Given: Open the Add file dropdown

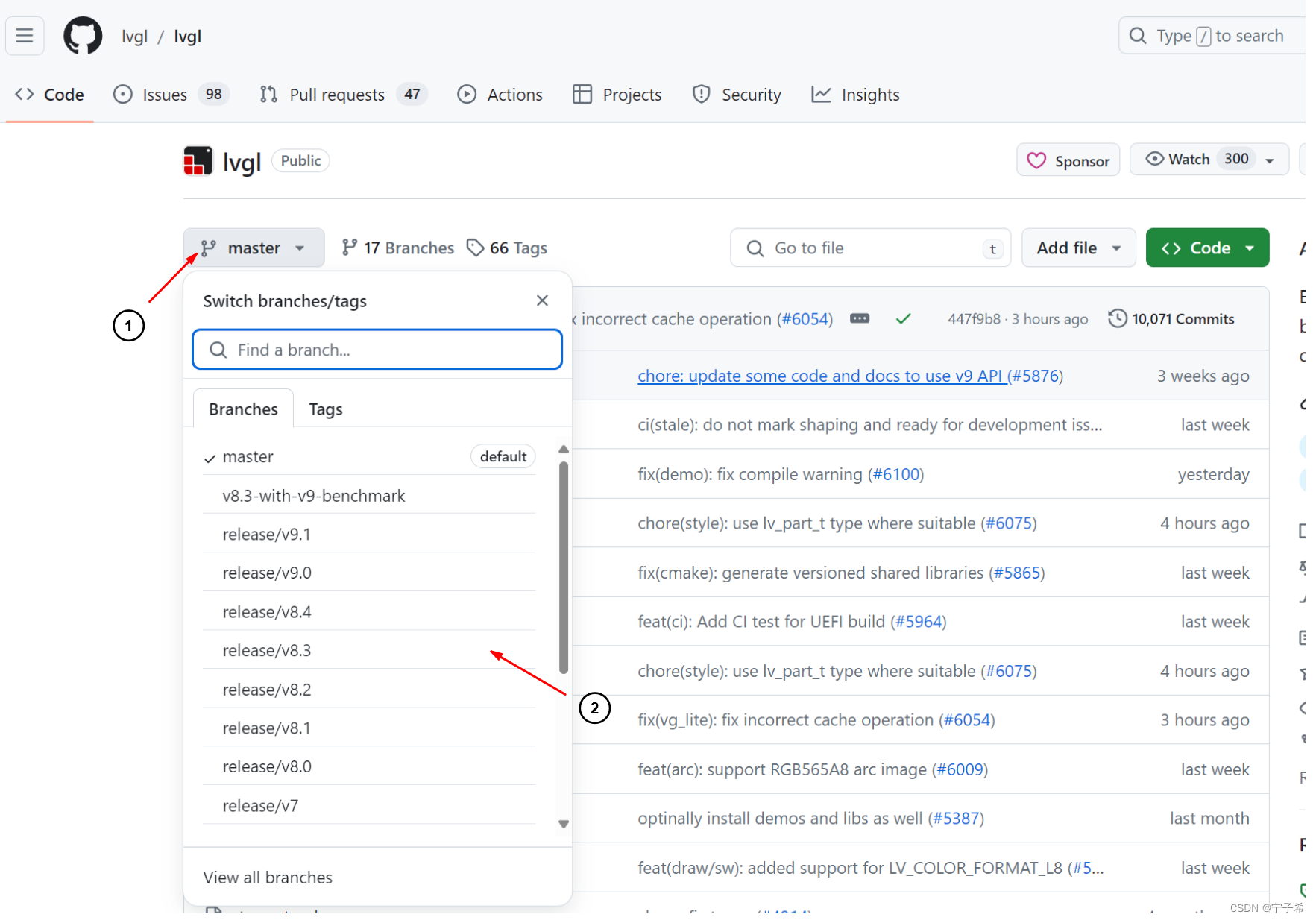Looking at the screenshot, I should (1078, 248).
